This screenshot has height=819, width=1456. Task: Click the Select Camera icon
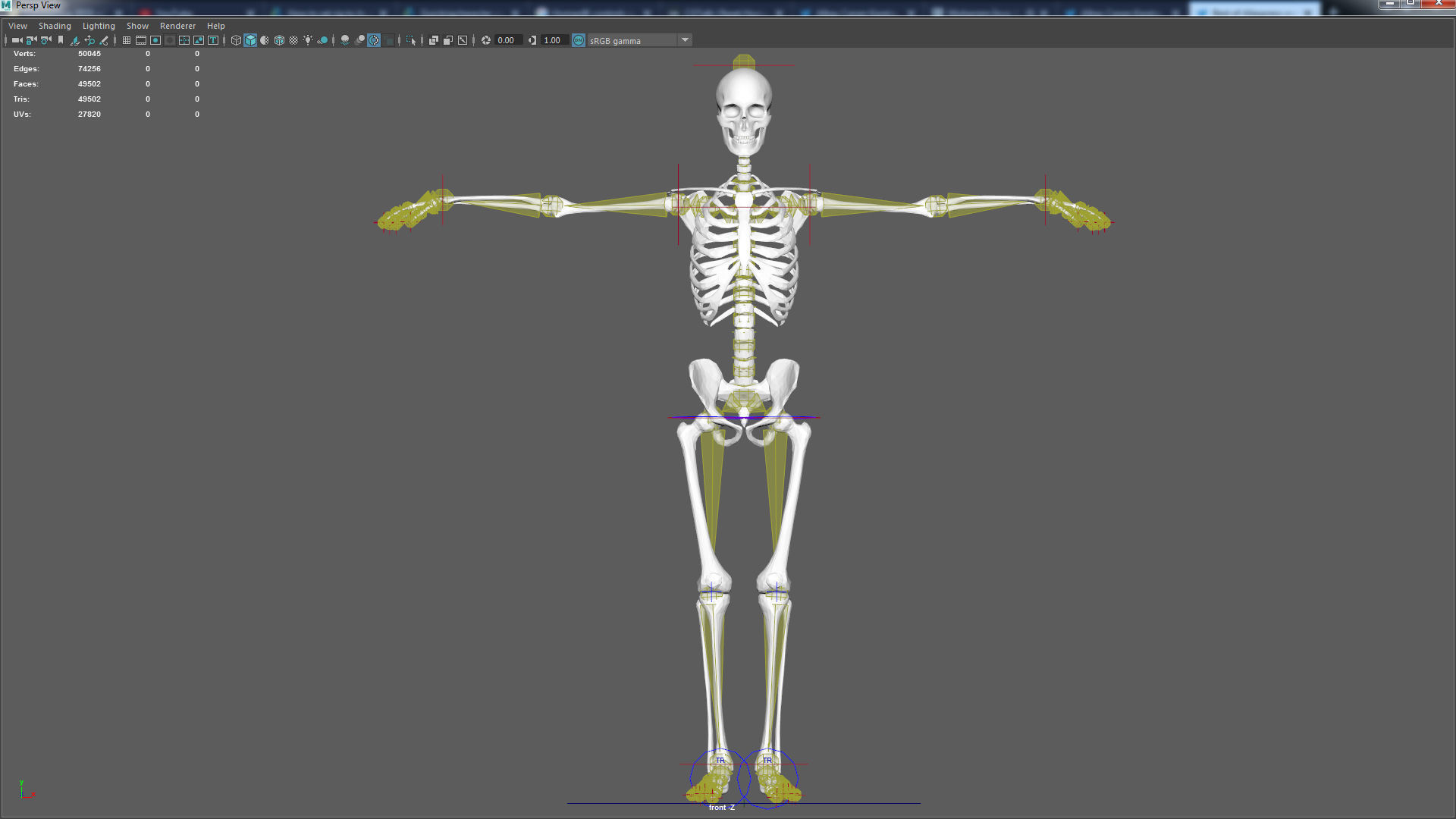click(17, 40)
